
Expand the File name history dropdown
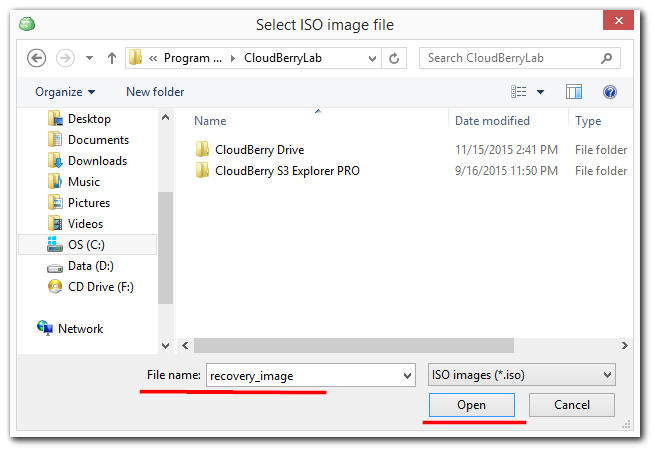coord(407,375)
